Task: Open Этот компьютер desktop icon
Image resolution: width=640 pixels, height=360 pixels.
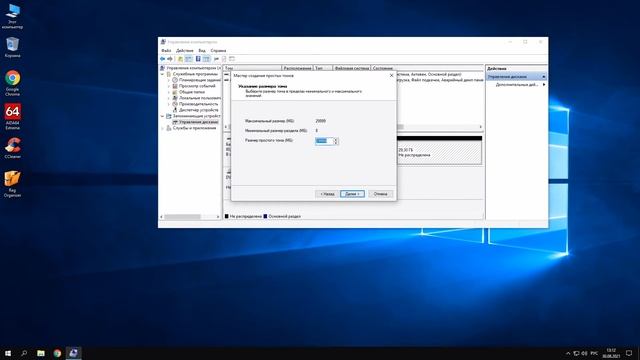Action: (x=12, y=16)
